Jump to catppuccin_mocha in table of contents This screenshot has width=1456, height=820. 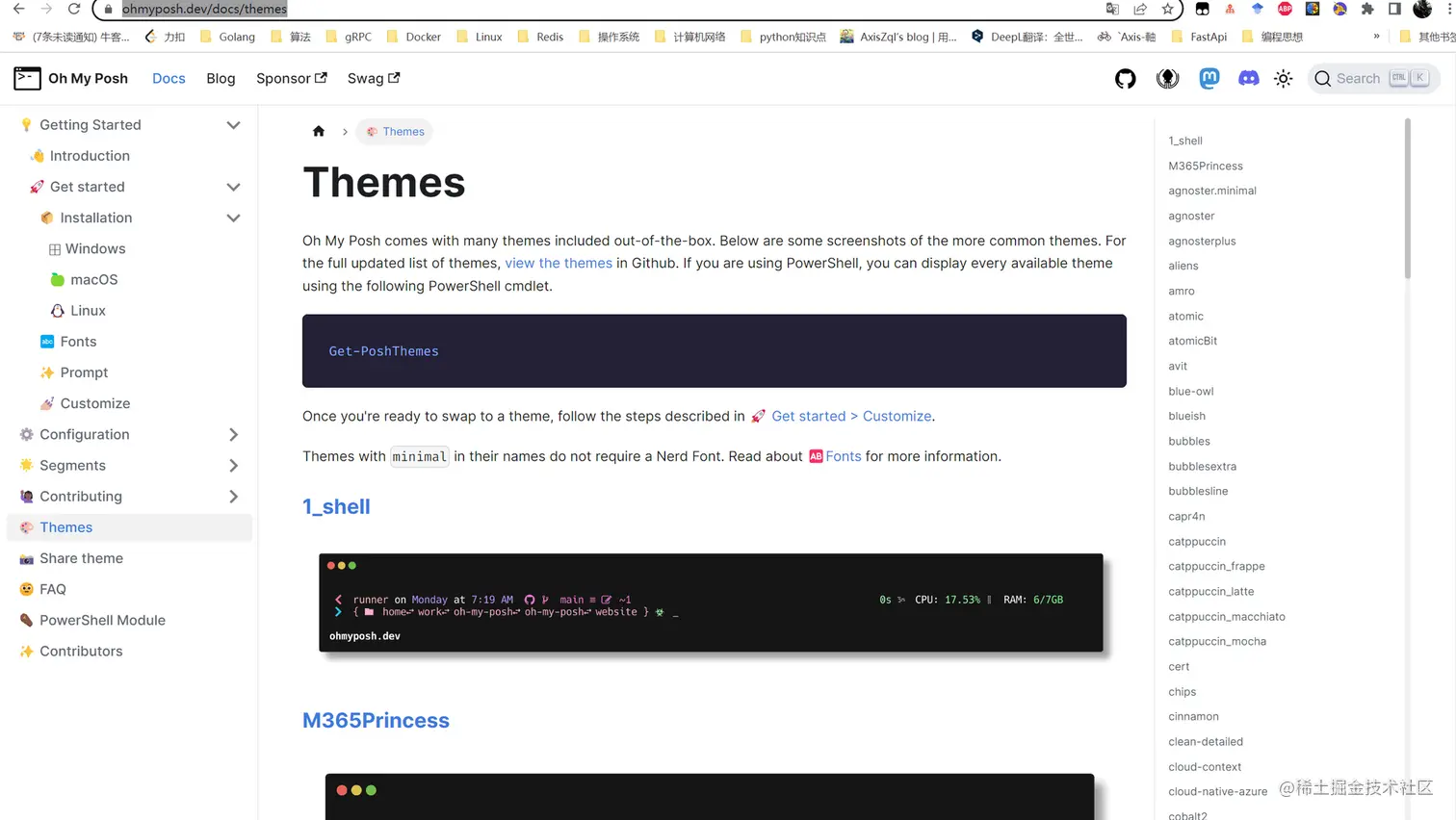1217,641
